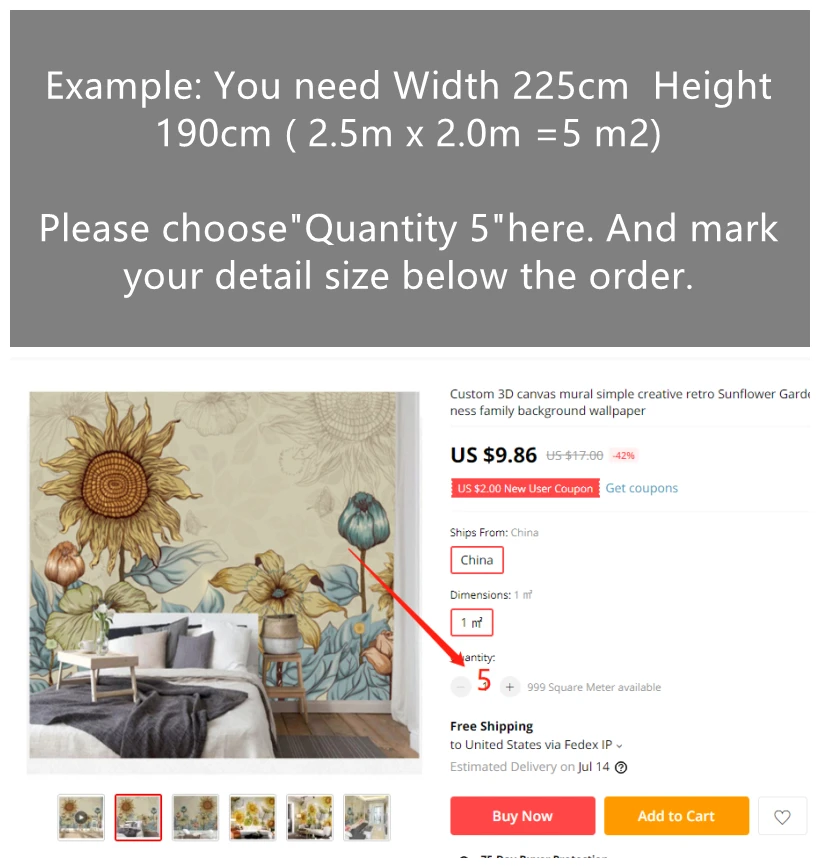
Task: Click the US $2.00 New User Coupon badge
Action: point(524,488)
